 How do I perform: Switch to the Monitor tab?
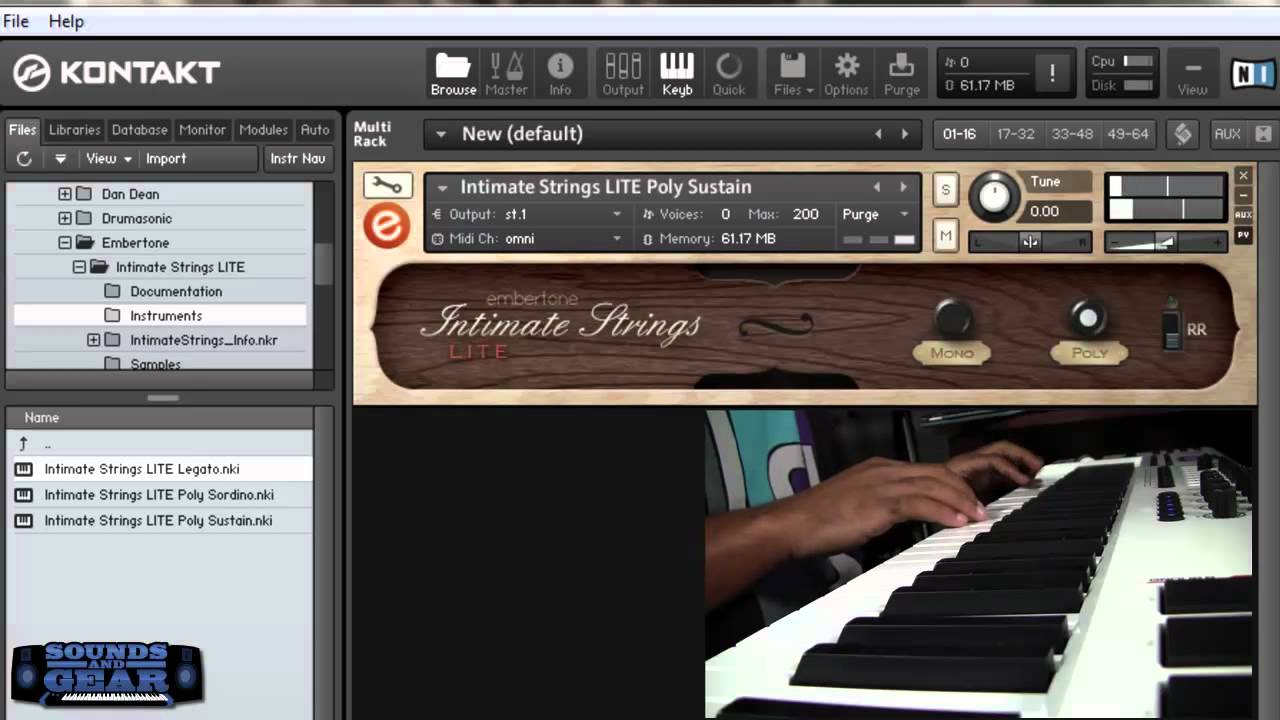pos(202,130)
